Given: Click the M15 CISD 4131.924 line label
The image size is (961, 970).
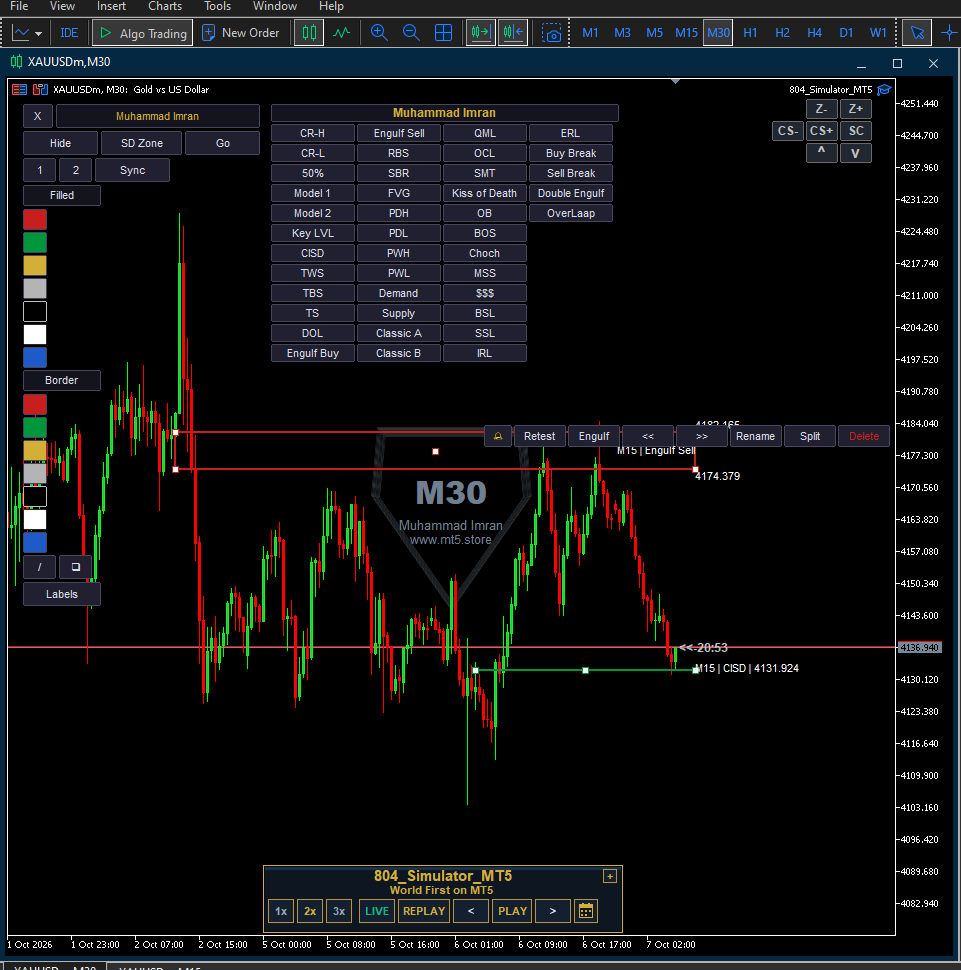Looking at the screenshot, I should point(747,669).
